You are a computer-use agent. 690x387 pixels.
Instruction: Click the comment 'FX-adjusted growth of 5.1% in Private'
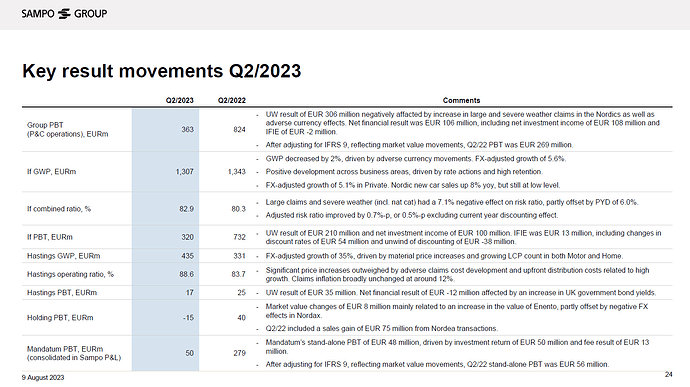tap(413, 185)
